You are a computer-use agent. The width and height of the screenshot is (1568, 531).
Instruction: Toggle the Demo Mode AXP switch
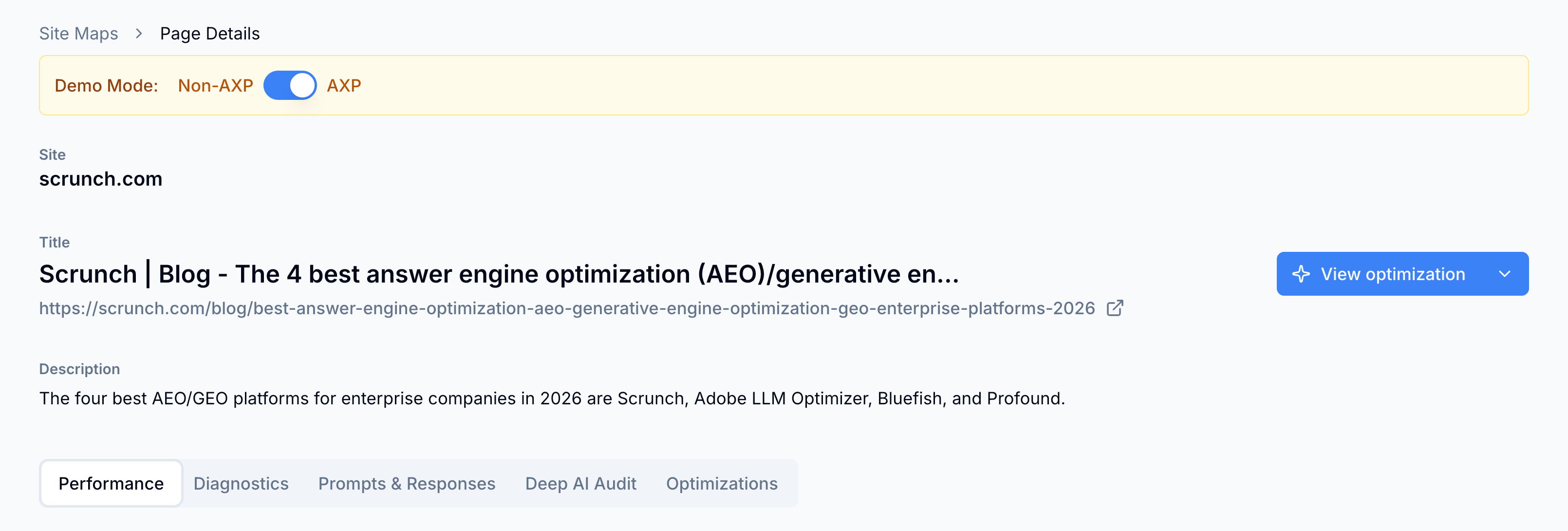(290, 85)
